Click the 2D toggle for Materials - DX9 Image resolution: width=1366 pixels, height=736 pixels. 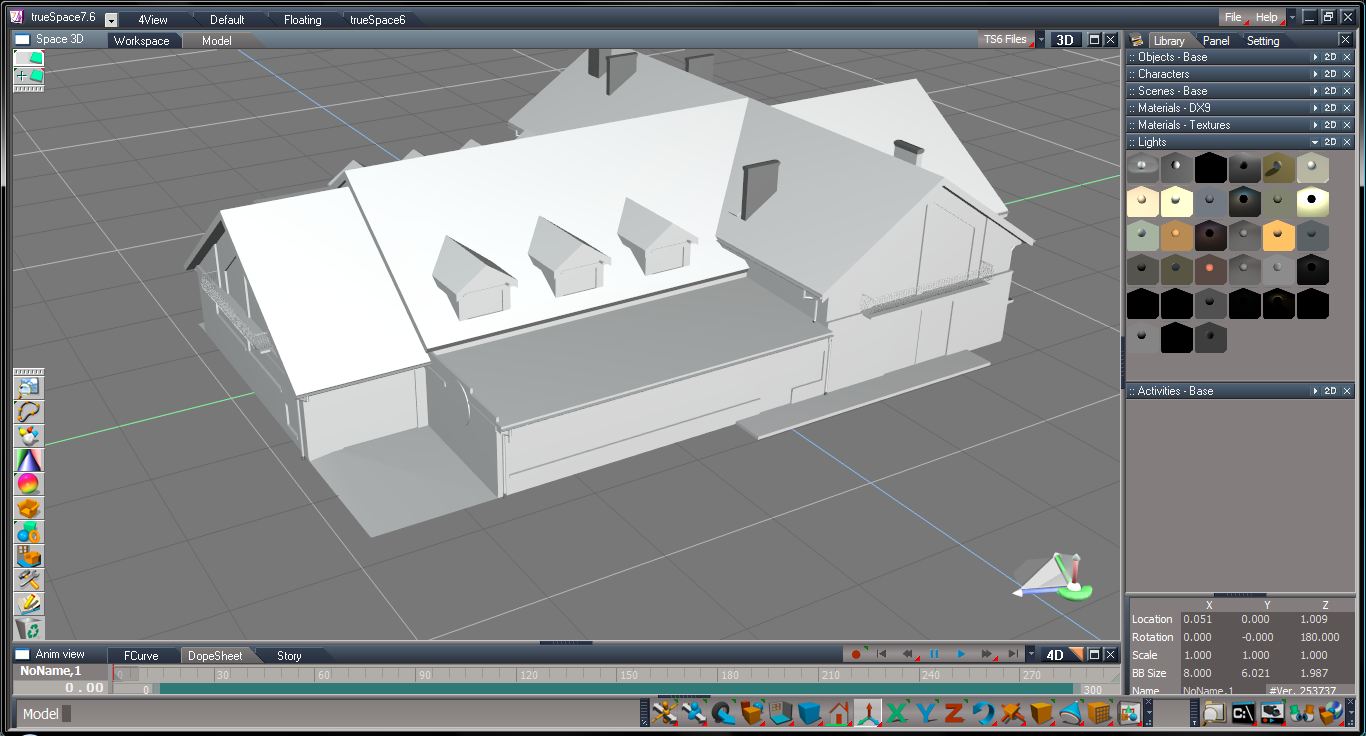pos(1330,108)
